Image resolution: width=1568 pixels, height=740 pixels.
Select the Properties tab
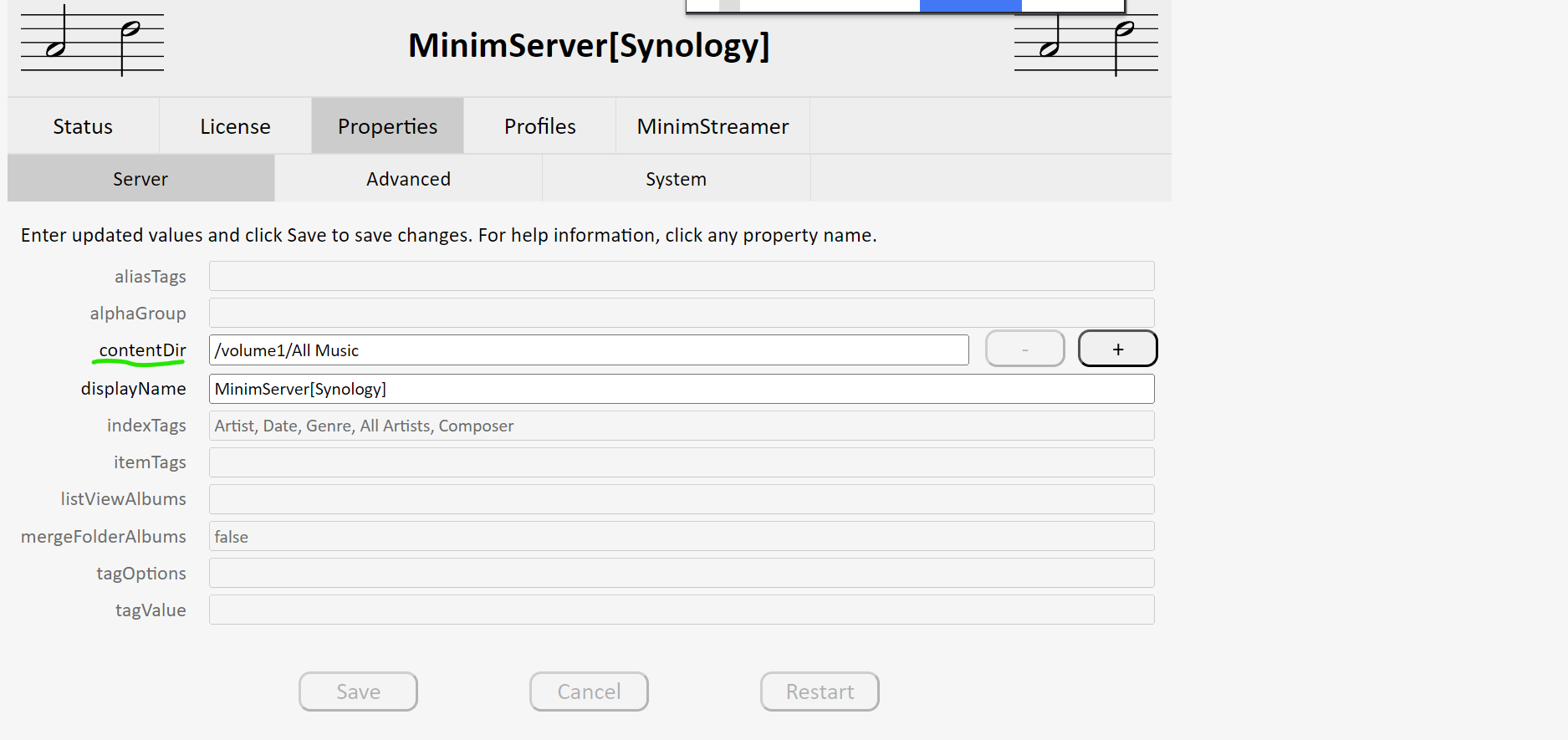click(387, 126)
